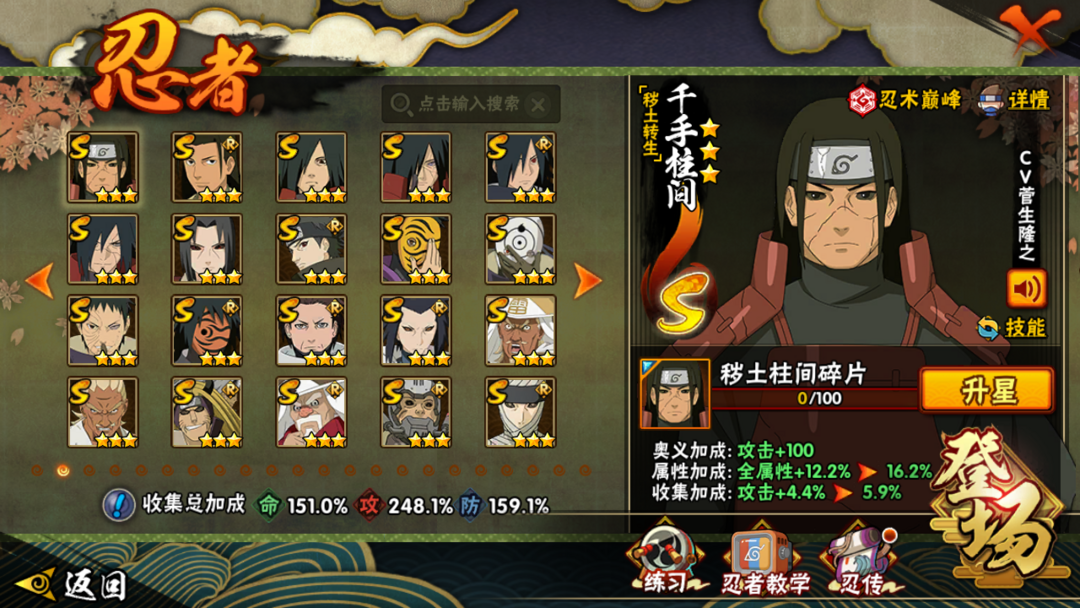Click 升星 star upgrade button
This screenshot has width=1080, height=608.
(987, 390)
